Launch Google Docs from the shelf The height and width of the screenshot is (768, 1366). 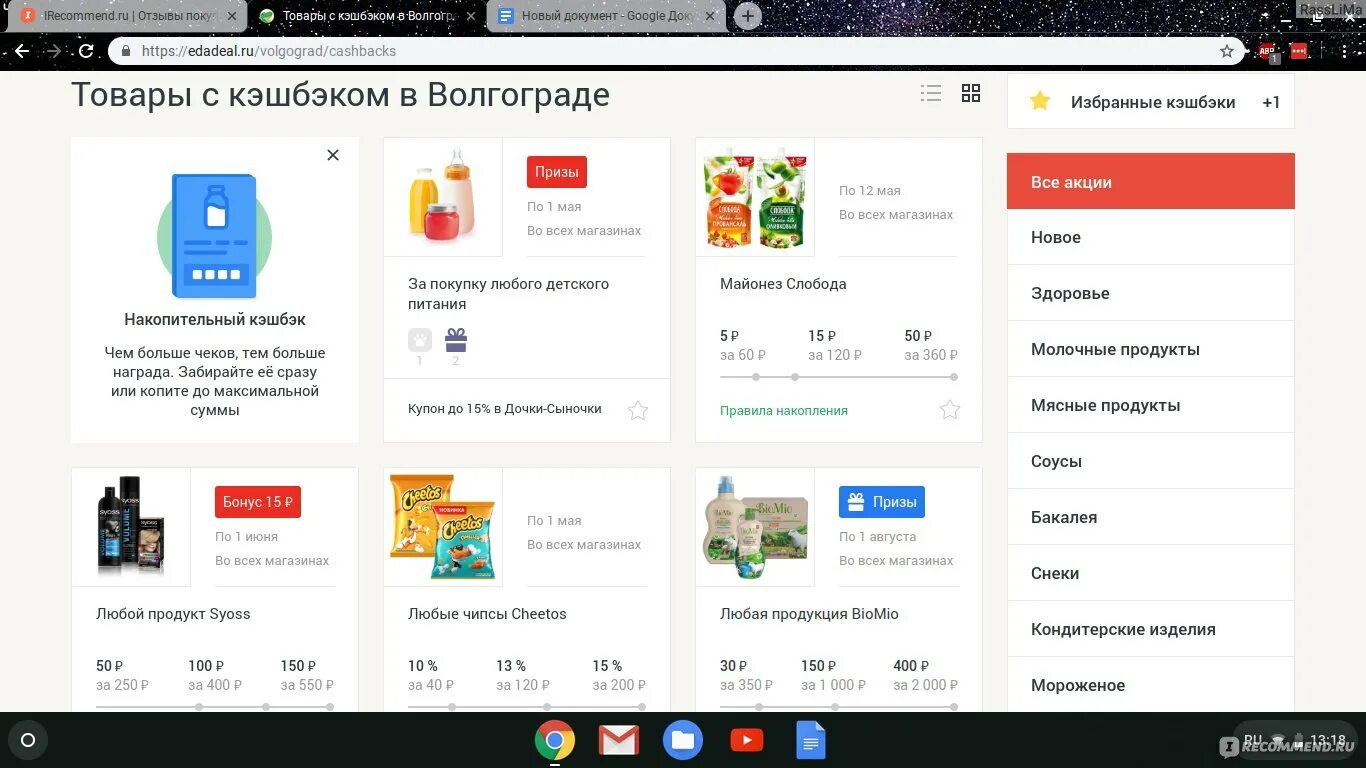(811, 741)
